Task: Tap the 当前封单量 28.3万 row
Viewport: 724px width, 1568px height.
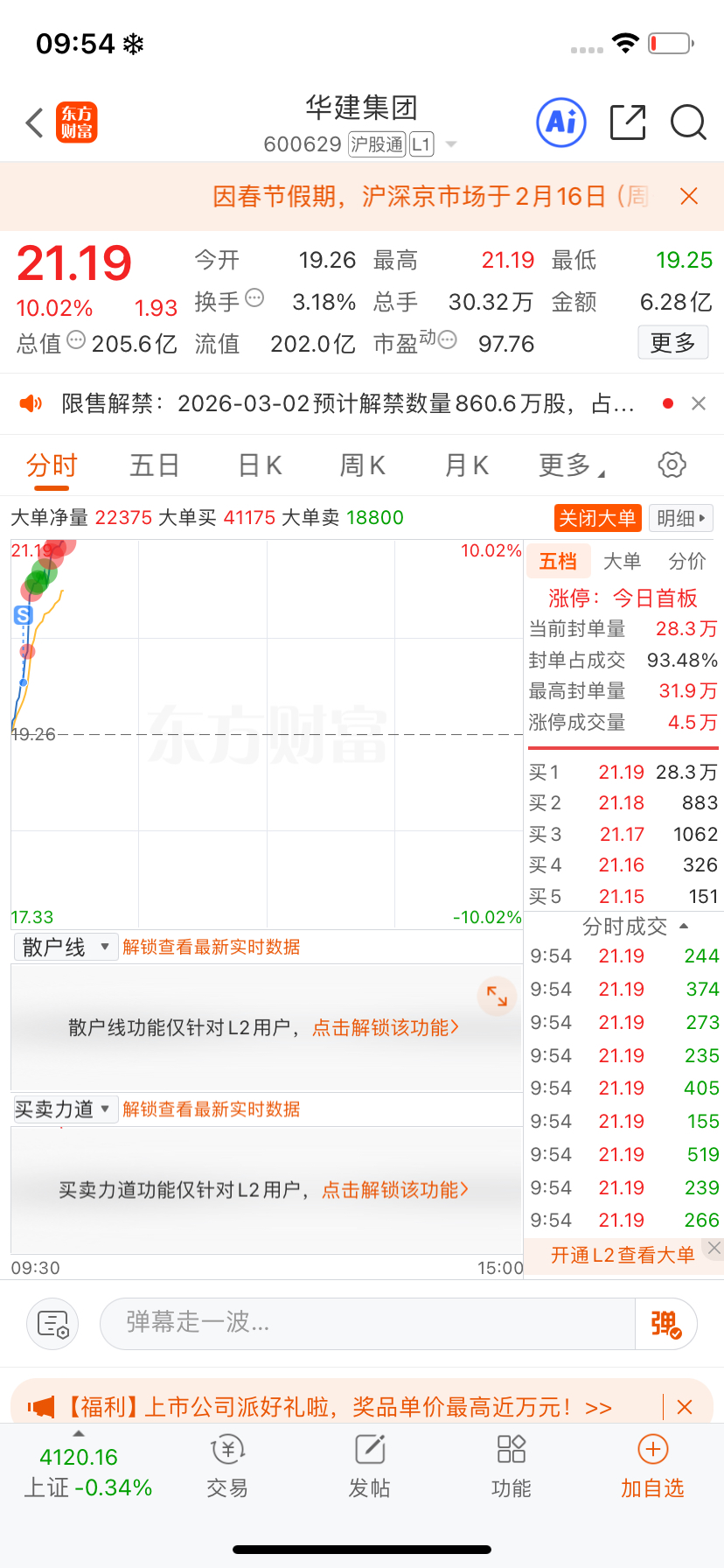Action: pos(623,628)
